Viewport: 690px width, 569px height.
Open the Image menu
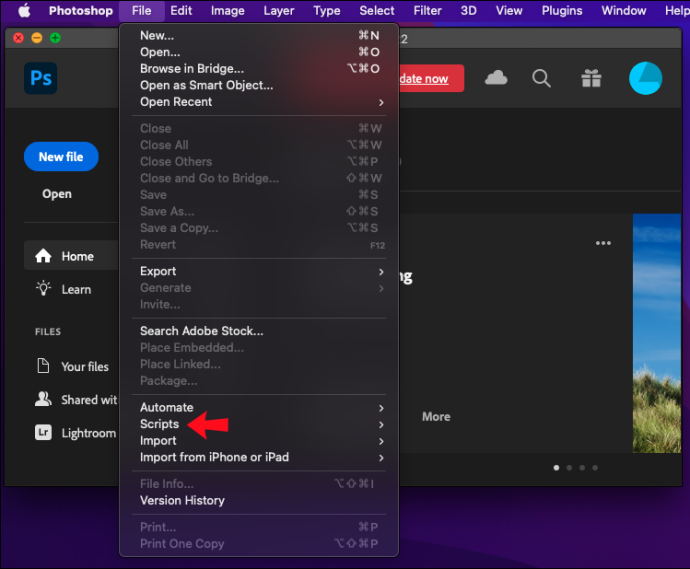(x=228, y=11)
